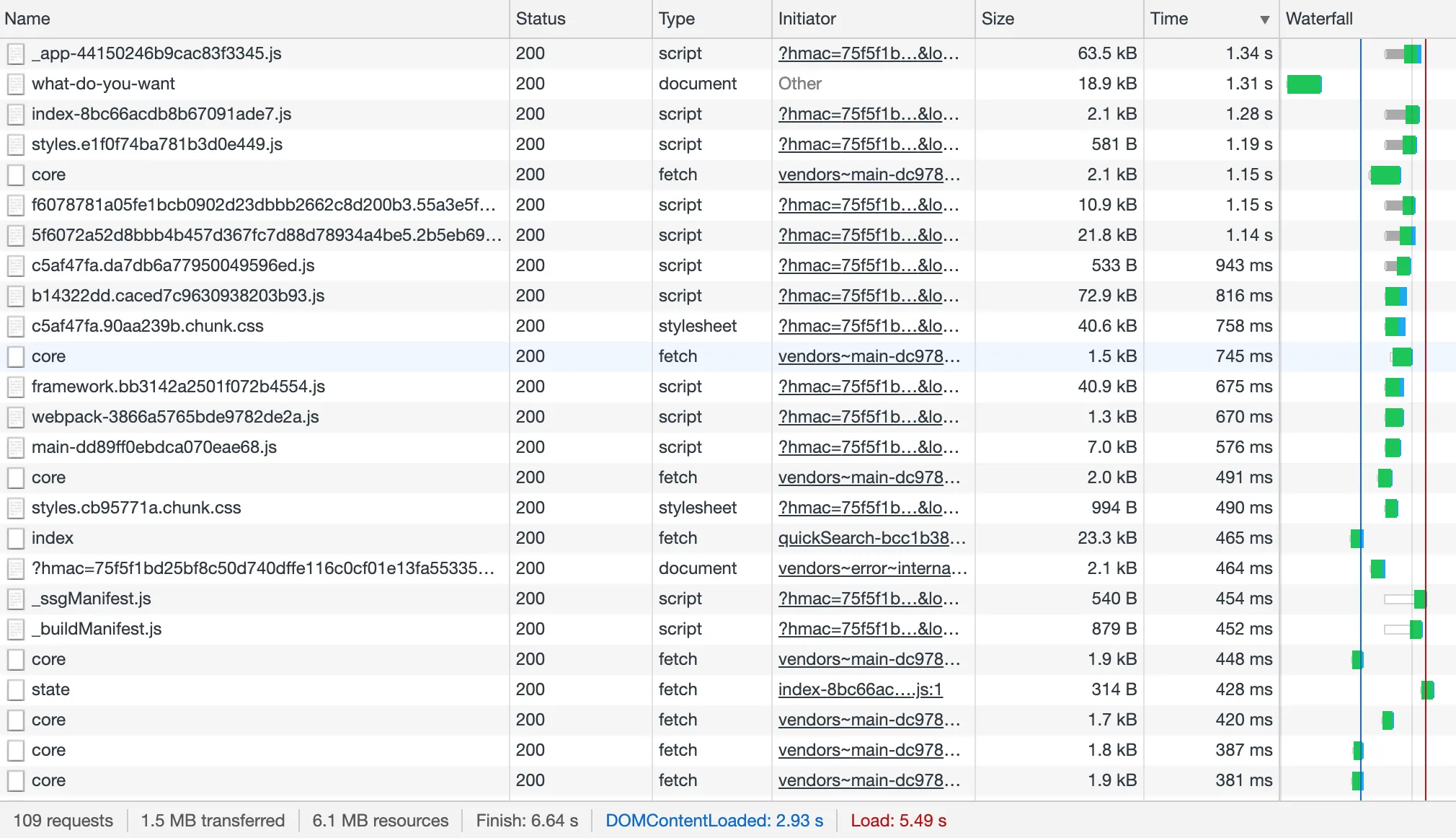Click the stylesheet icon beside c5af47fa.90aa239b.chunk.css

16,327
